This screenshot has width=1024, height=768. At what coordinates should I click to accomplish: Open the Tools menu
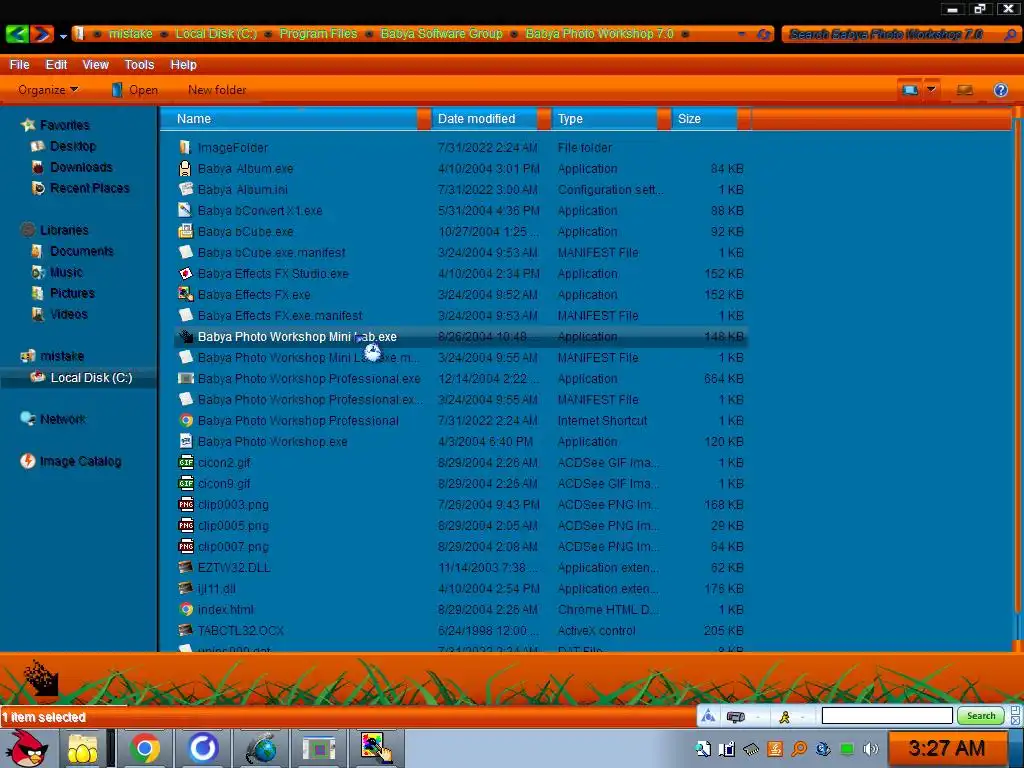139,65
